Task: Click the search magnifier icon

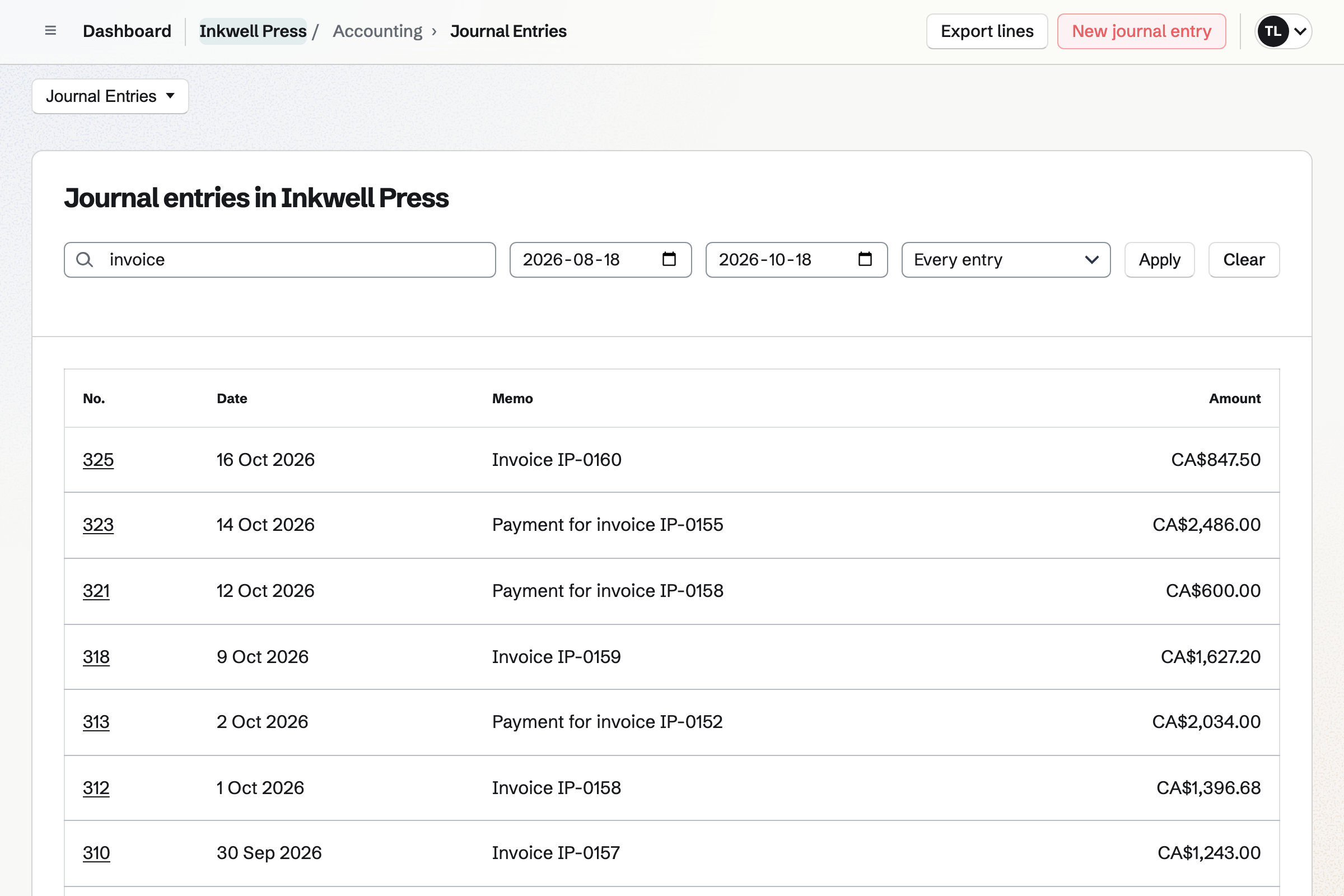Action: pyautogui.click(x=85, y=260)
